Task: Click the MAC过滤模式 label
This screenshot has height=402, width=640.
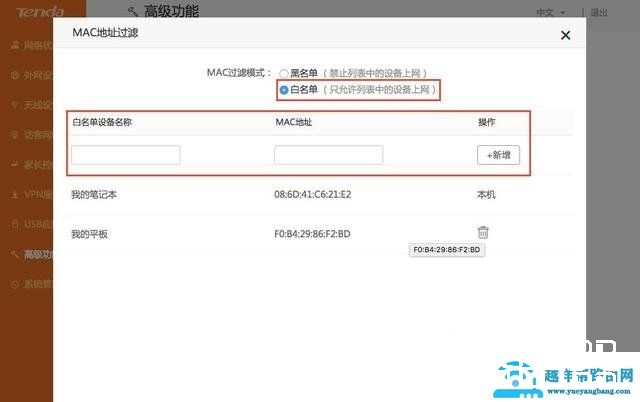Action: [x=239, y=73]
